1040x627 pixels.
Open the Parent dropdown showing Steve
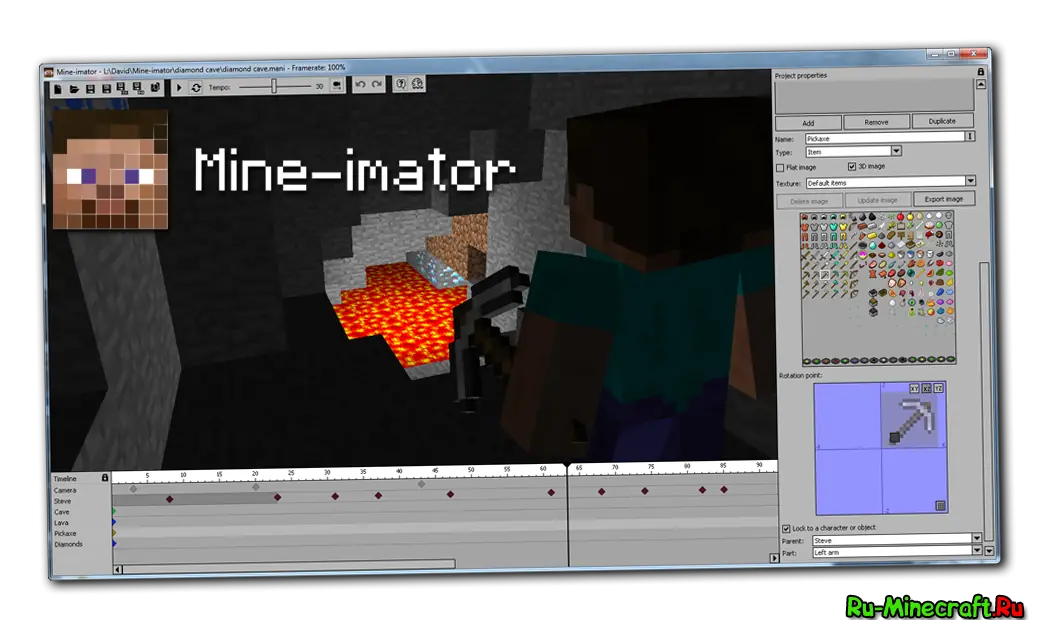897,540
